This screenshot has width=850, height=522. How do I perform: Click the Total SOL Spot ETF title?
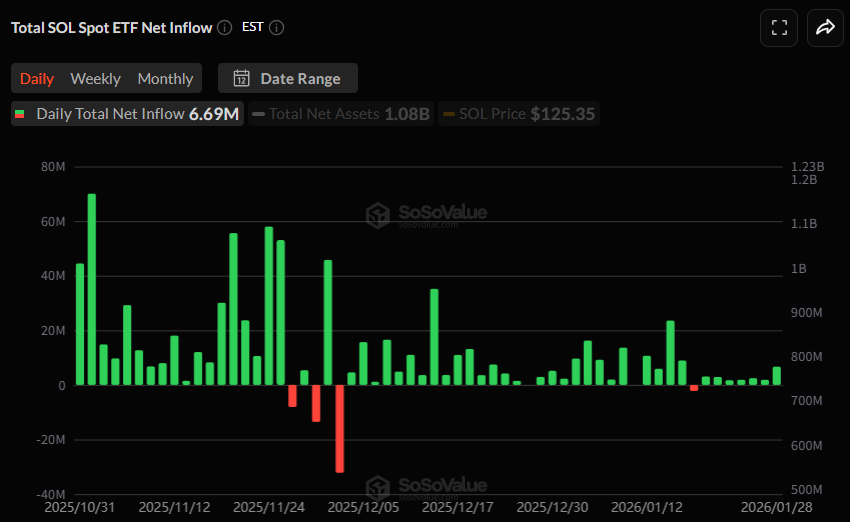click(x=111, y=28)
